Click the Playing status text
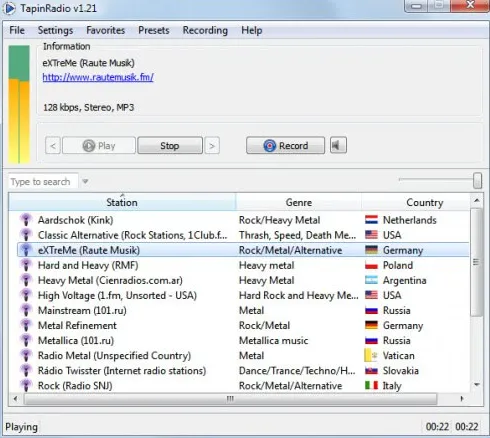This screenshot has height=438, width=490. [x=22, y=427]
